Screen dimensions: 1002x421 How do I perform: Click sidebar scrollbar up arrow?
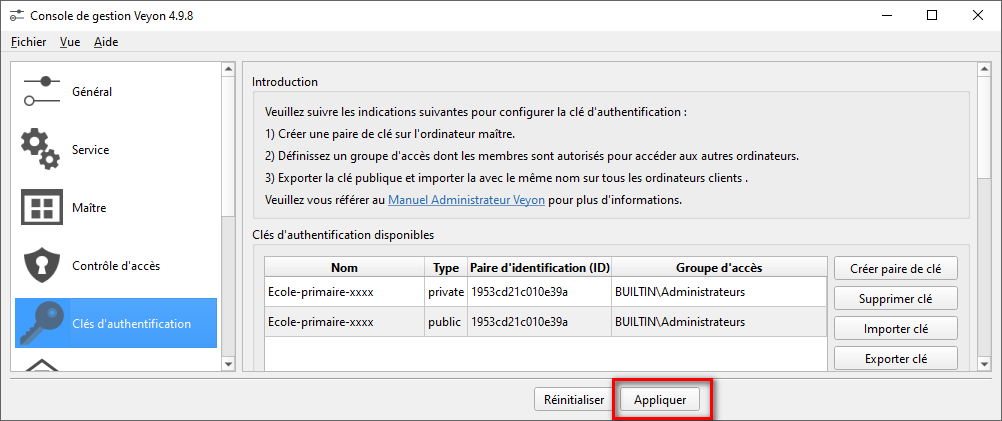point(227,68)
